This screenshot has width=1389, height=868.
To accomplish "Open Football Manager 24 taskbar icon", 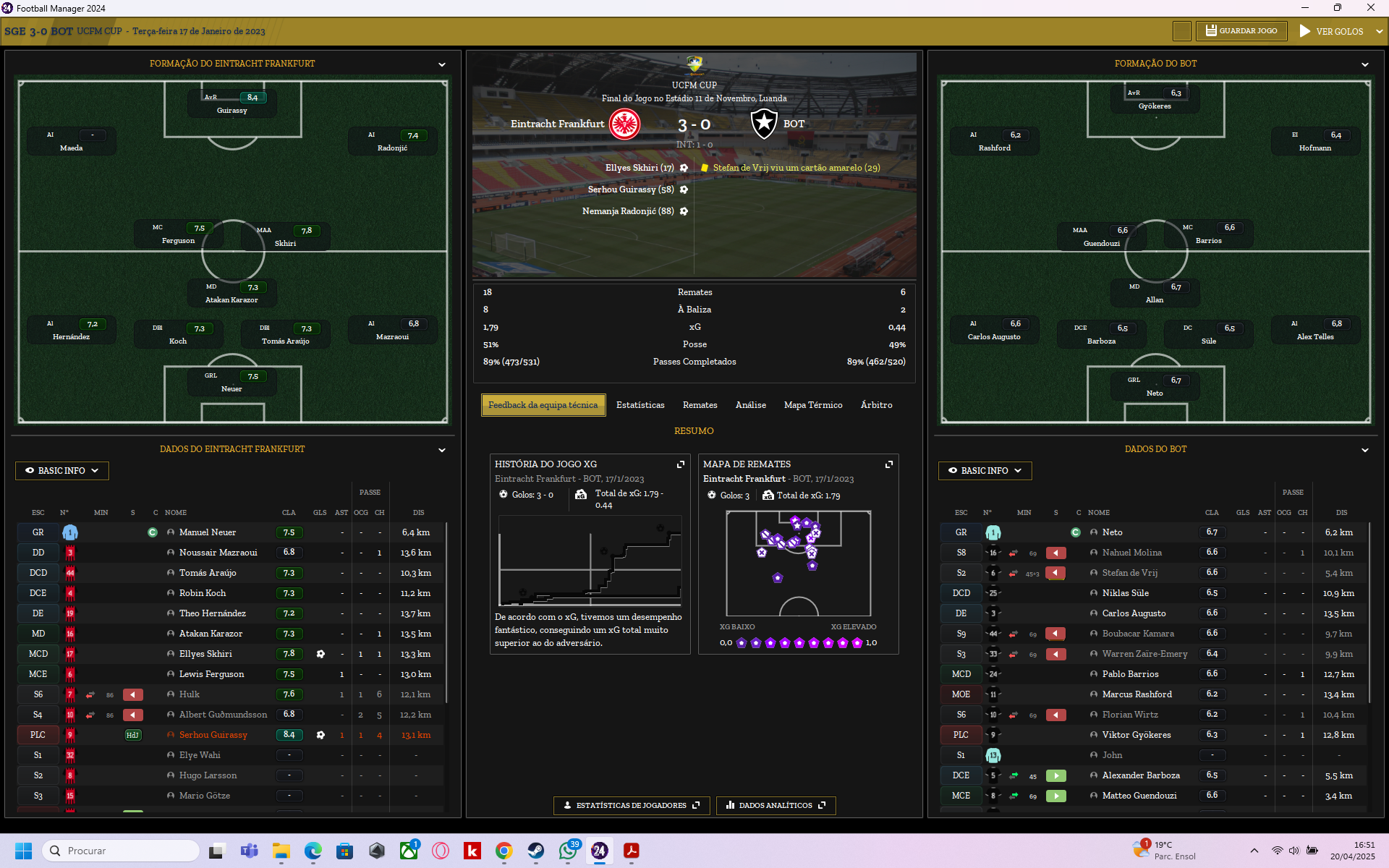I will pyautogui.click(x=599, y=851).
